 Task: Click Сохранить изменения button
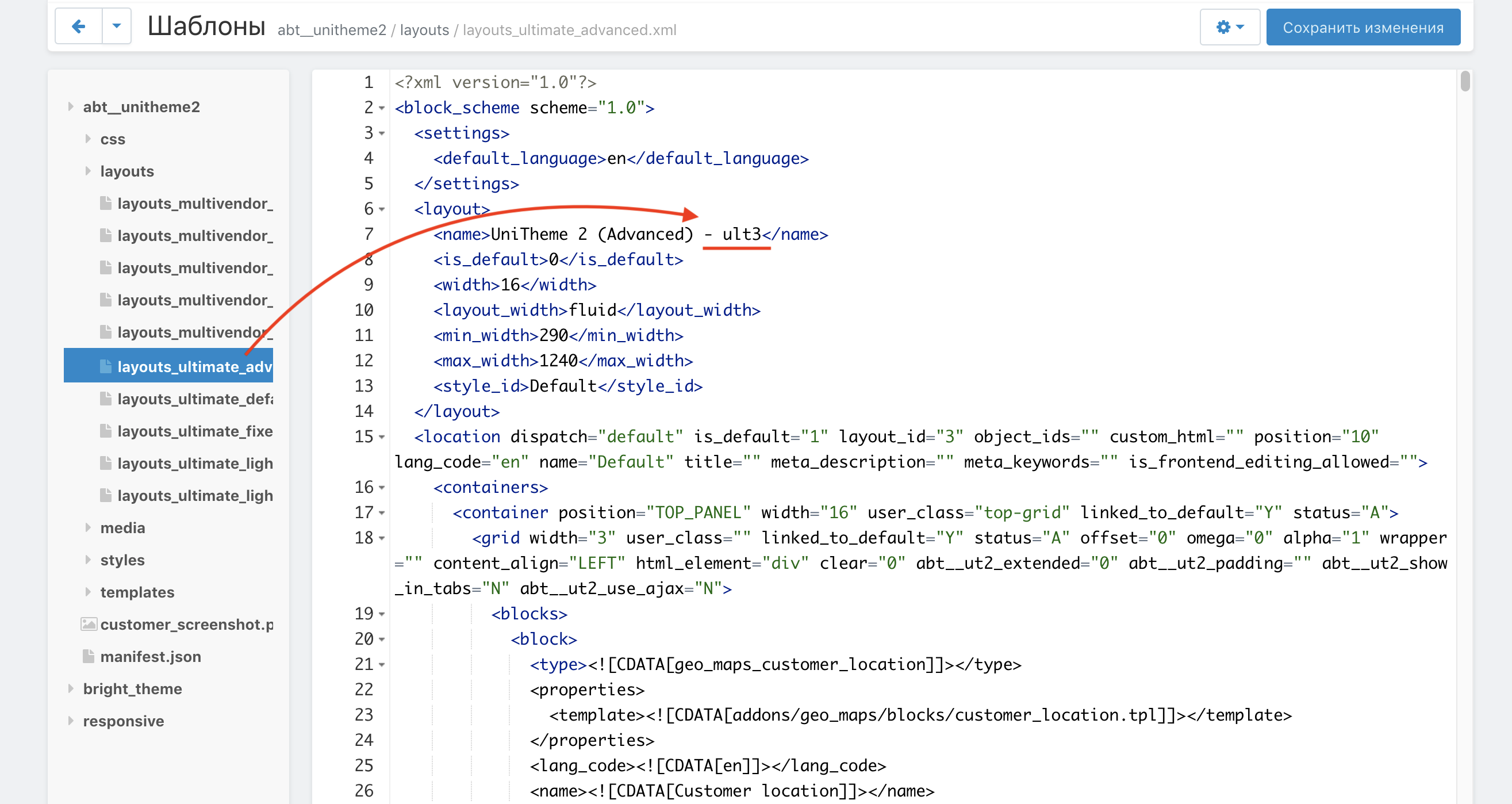tap(1363, 28)
